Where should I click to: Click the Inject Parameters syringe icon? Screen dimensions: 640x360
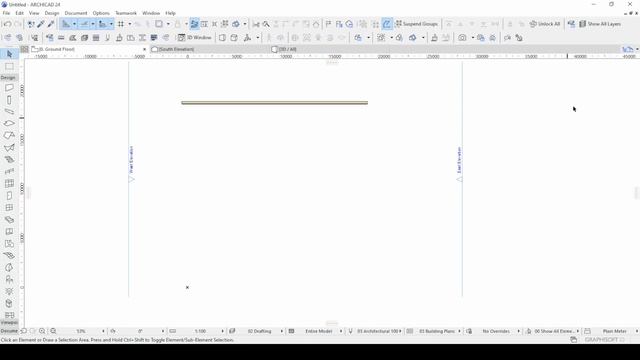pos(51,24)
